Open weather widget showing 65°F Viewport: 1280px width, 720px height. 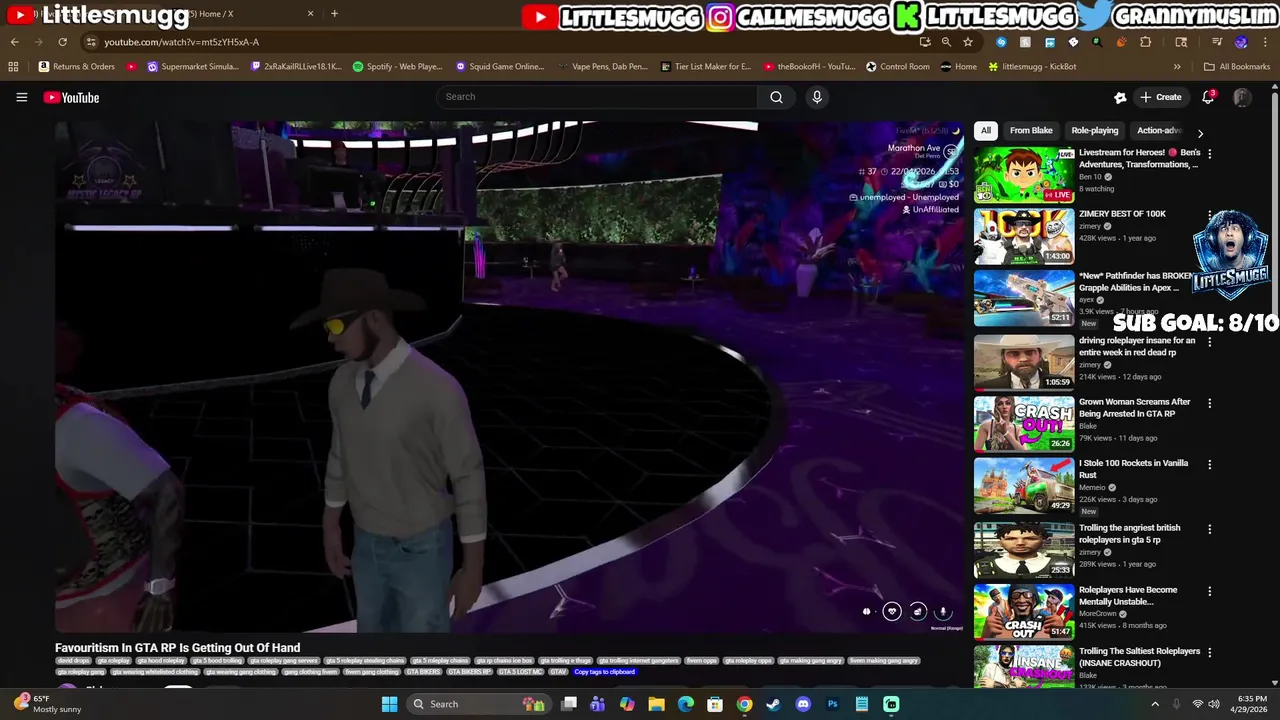[x=49, y=704]
